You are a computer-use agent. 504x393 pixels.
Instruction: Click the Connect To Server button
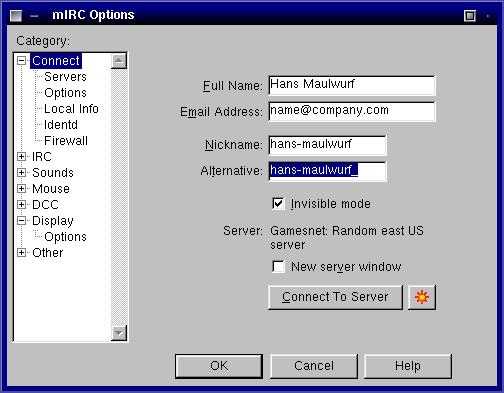335,297
